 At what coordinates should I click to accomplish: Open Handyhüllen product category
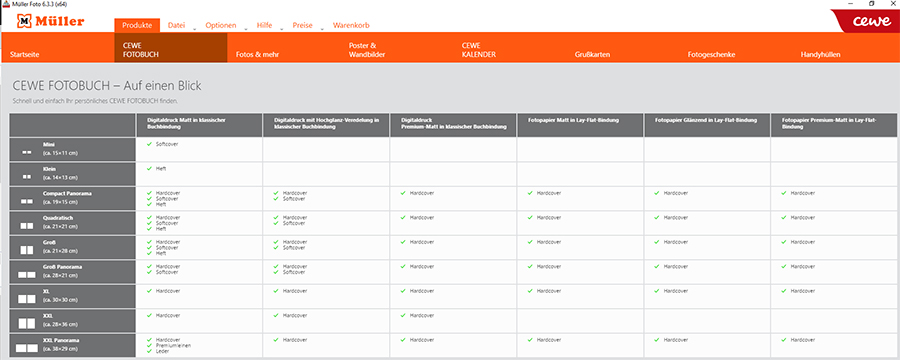pos(820,55)
